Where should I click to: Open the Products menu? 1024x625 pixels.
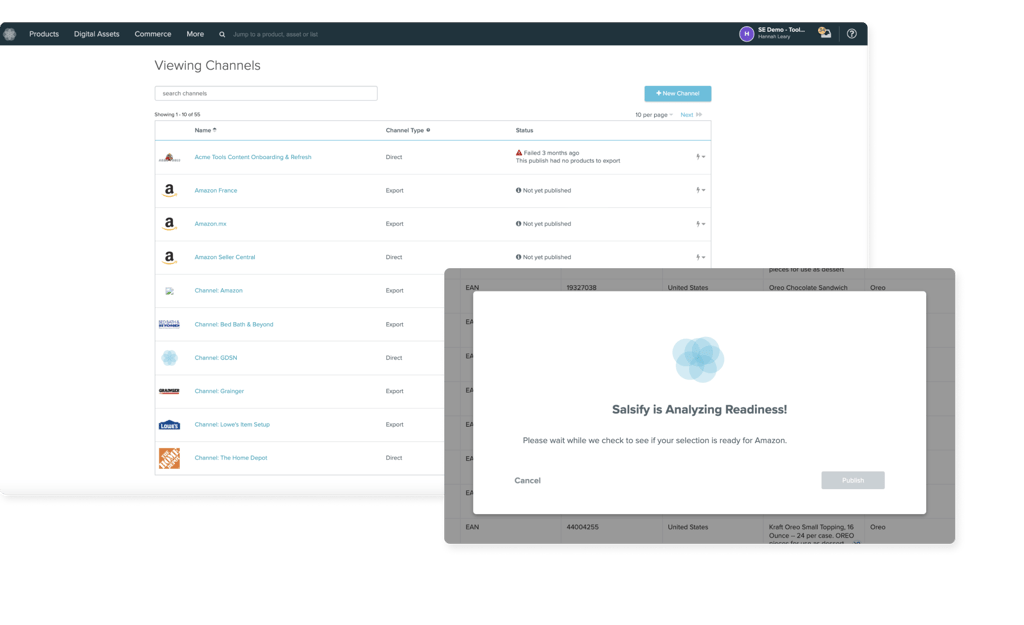click(44, 34)
